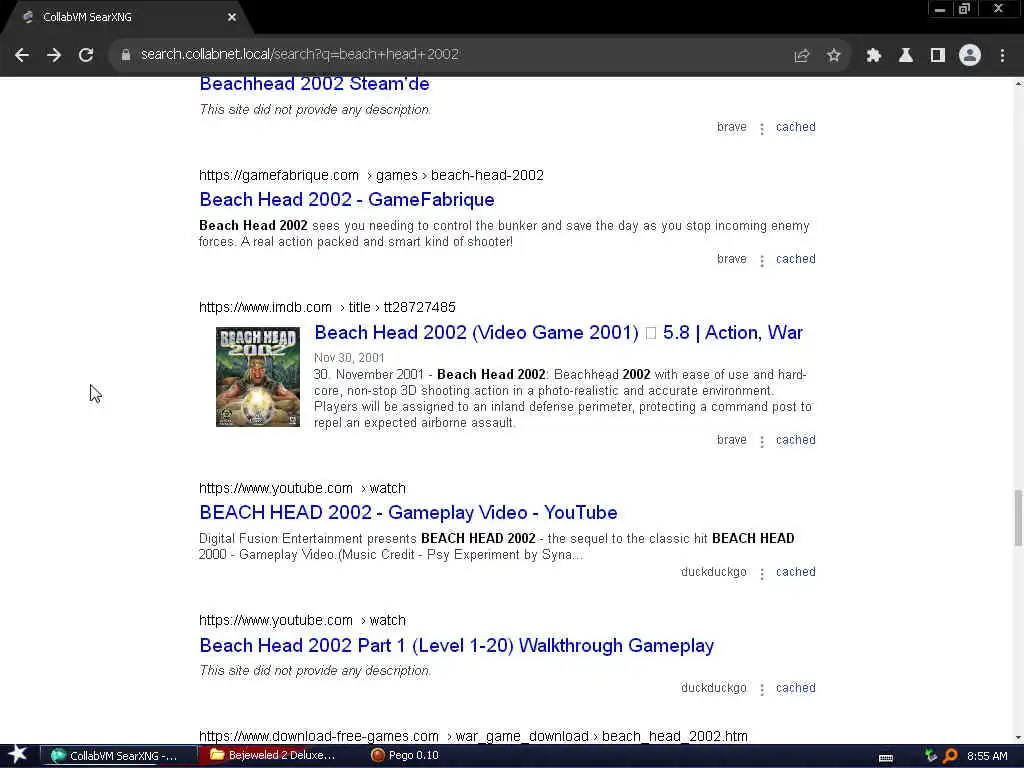The image size is (1024, 768).
Task: Click the Beach Head 2002 cover thumbnail
Action: (x=258, y=377)
